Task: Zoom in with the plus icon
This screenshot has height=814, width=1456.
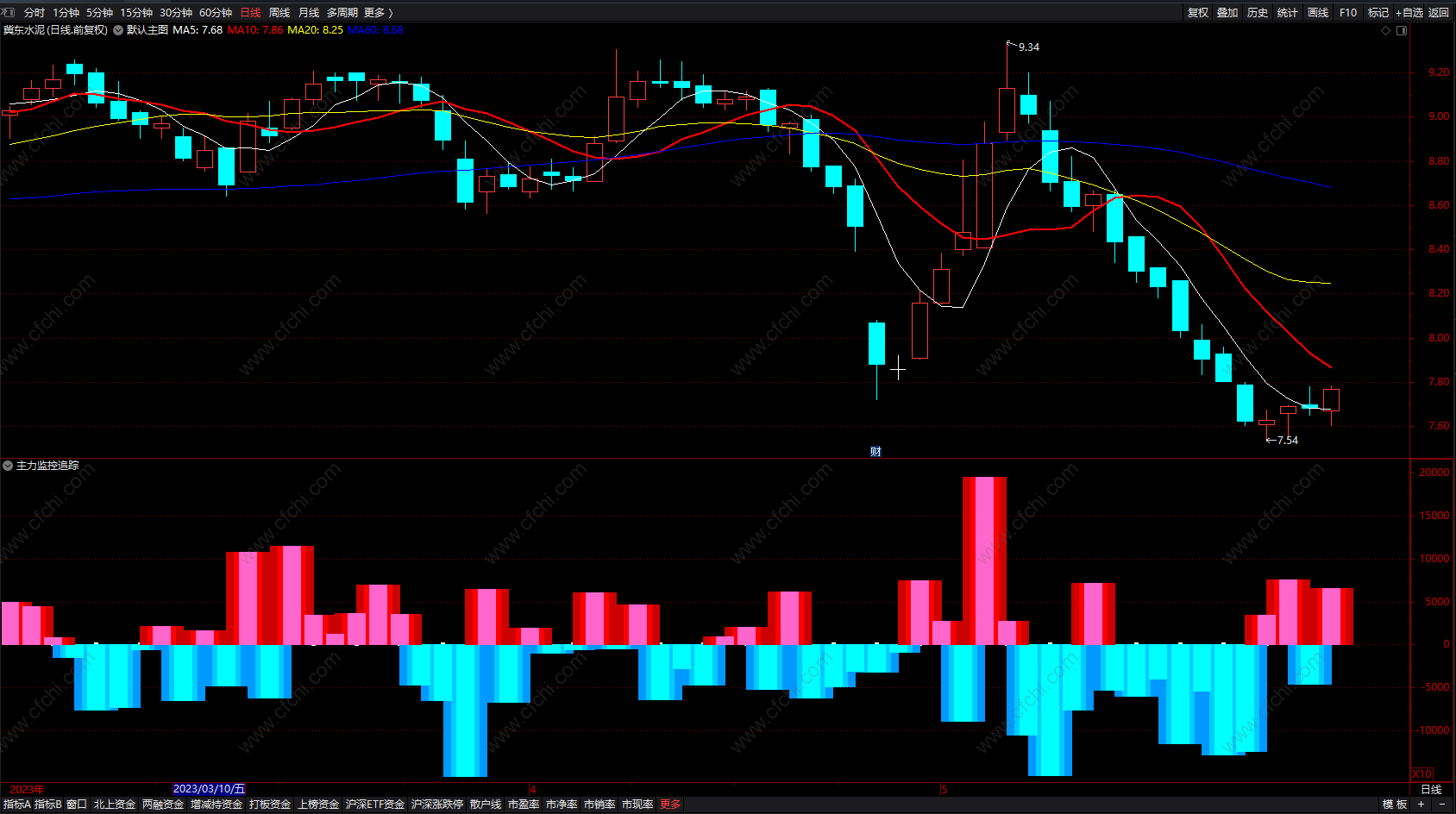Action: point(1421,805)
